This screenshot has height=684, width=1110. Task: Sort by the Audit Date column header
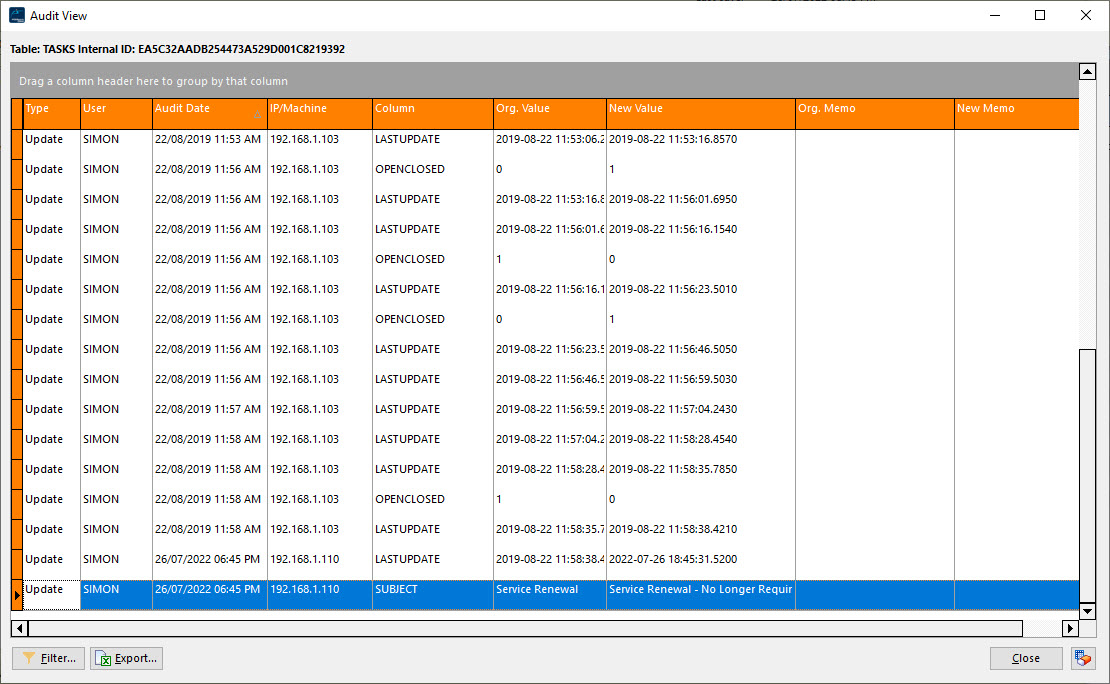[209, 109]
